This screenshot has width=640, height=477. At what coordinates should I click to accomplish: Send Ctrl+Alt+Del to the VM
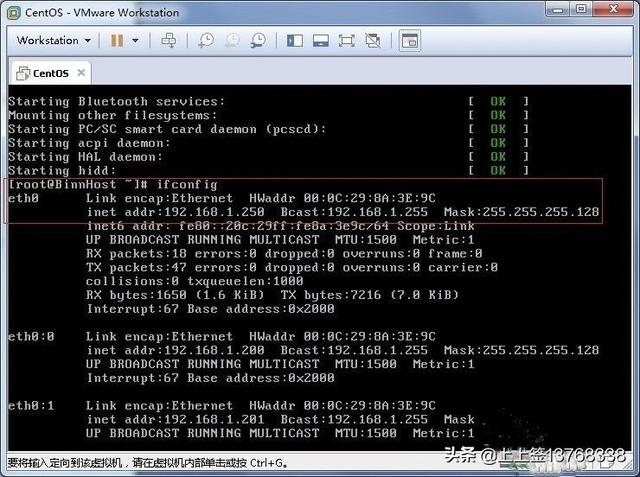(x=169, y=40)
